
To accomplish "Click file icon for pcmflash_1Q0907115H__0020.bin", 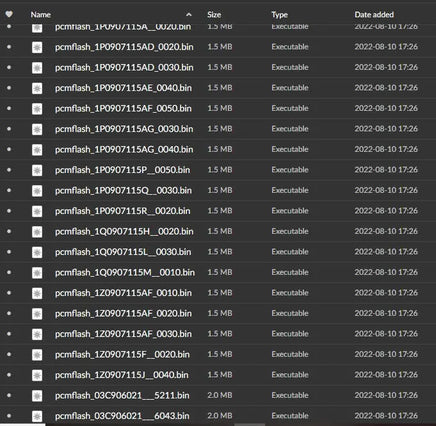I will tap(37, 232).
